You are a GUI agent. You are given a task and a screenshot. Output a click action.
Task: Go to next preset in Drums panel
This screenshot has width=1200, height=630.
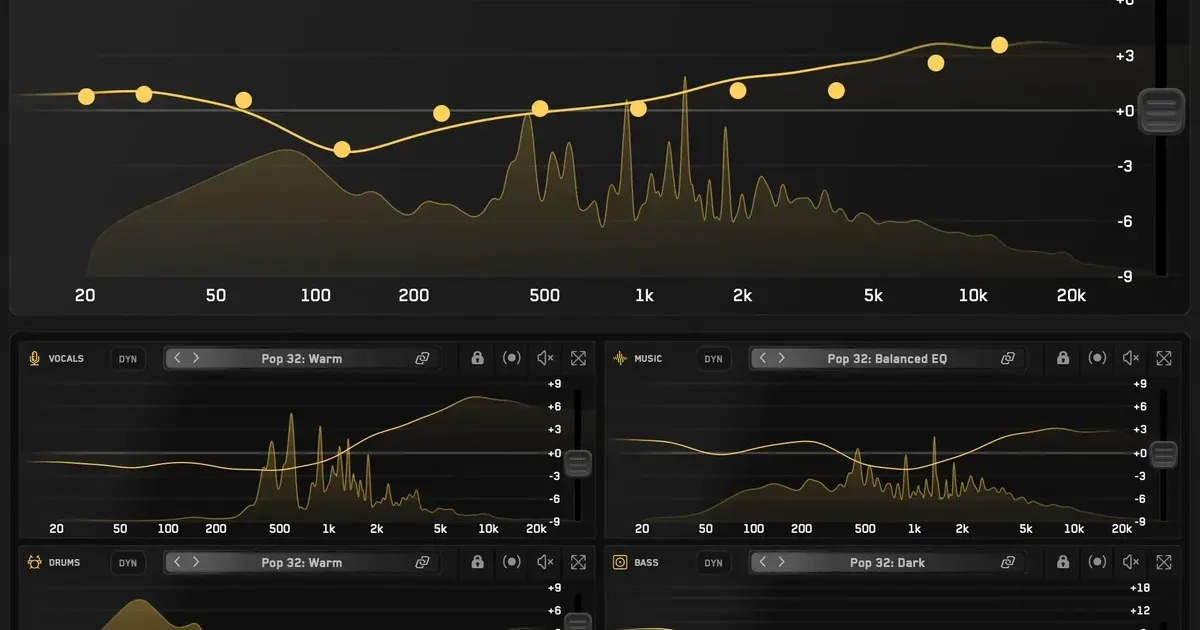click(196, 562)
